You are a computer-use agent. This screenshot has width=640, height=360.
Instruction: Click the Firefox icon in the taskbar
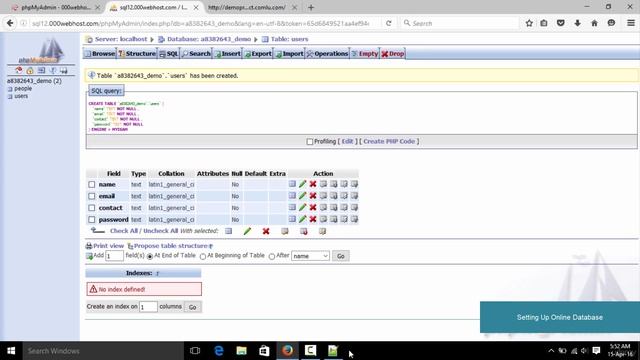pos(287,351)
